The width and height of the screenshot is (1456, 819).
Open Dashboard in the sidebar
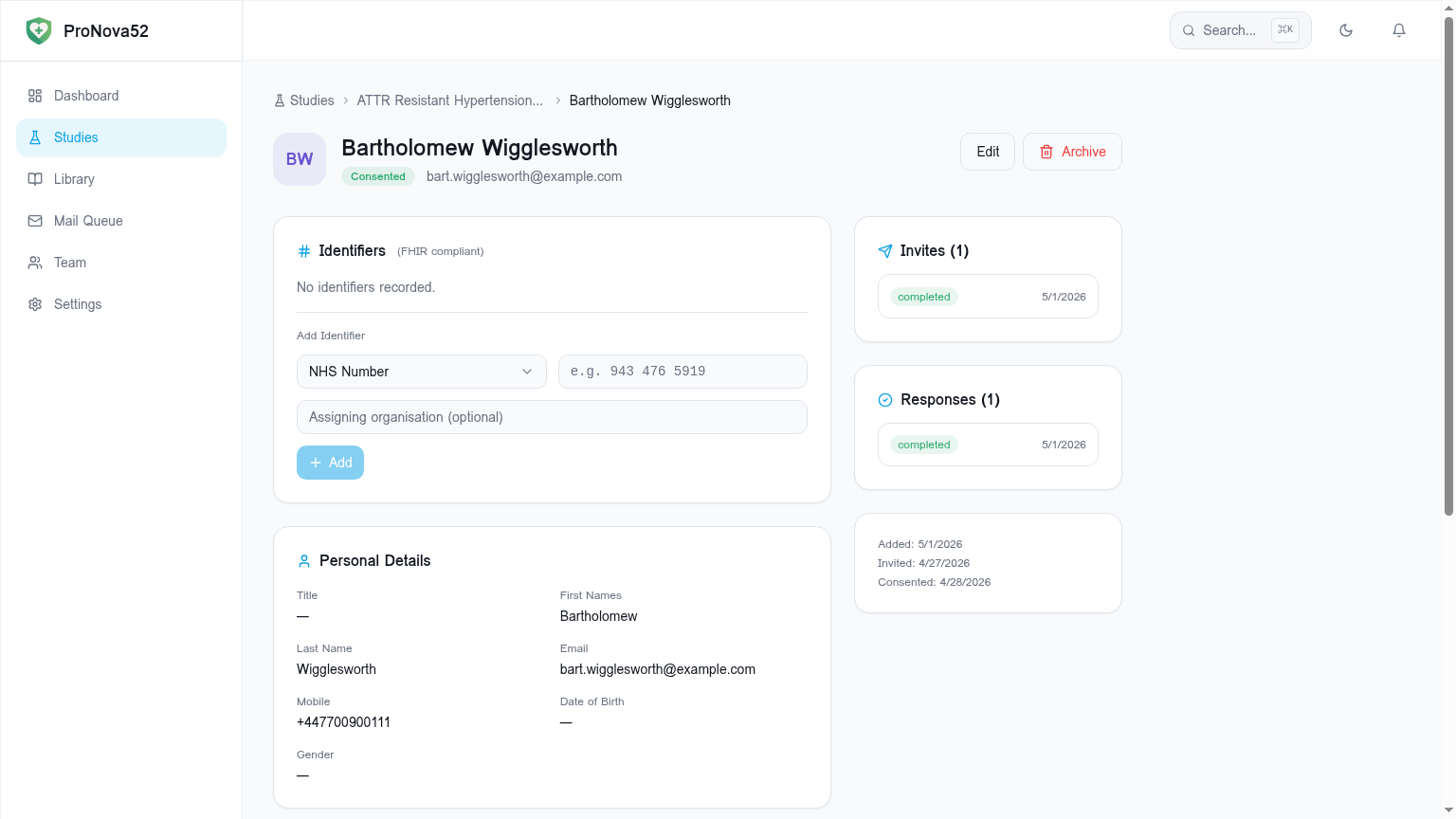[x=121, y=96]
